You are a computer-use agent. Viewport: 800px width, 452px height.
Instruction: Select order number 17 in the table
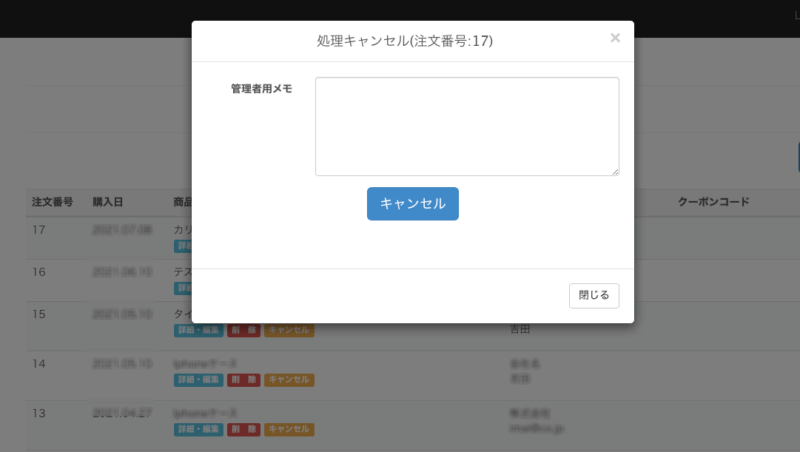pos(39,230)
